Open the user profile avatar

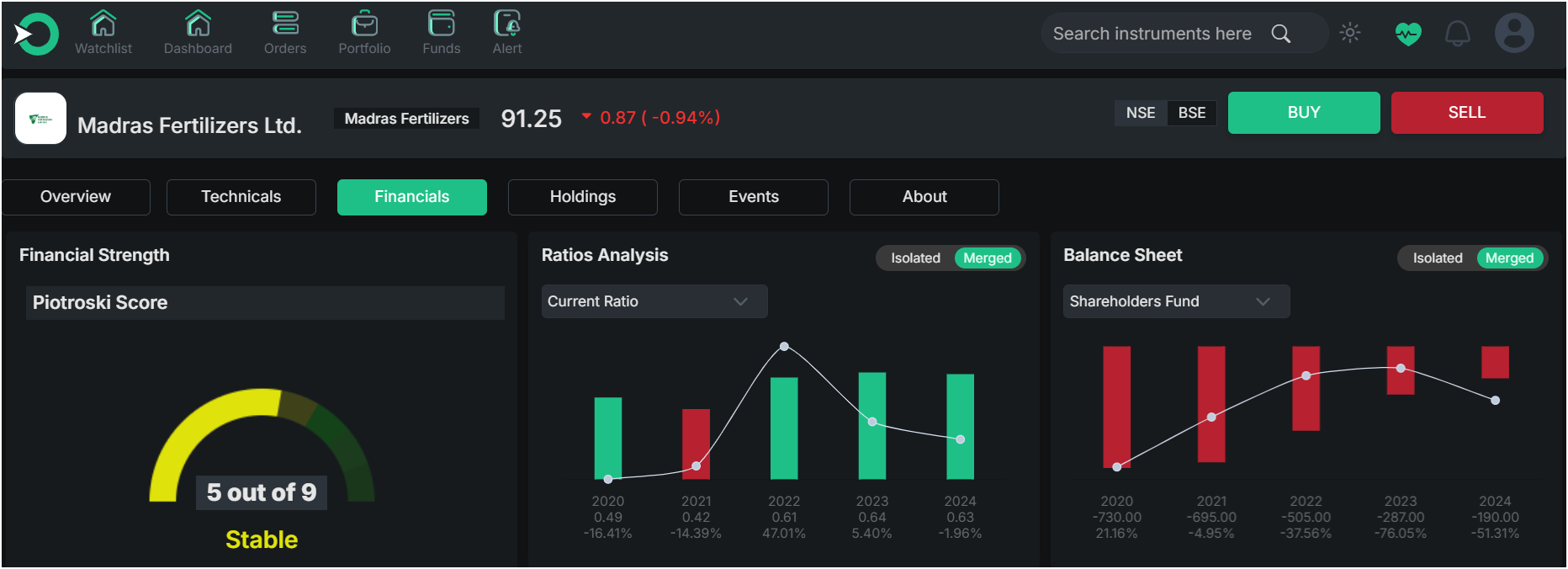1514,34
